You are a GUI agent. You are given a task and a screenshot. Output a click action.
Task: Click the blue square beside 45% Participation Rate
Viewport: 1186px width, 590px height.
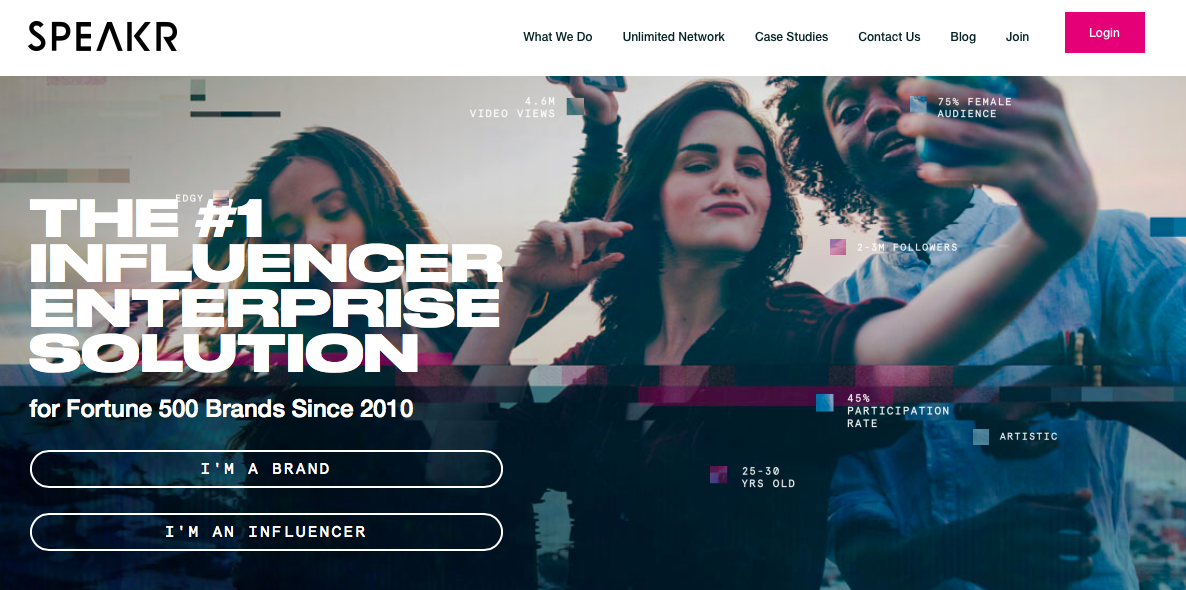pyautogui.click(x=824, y=402)
